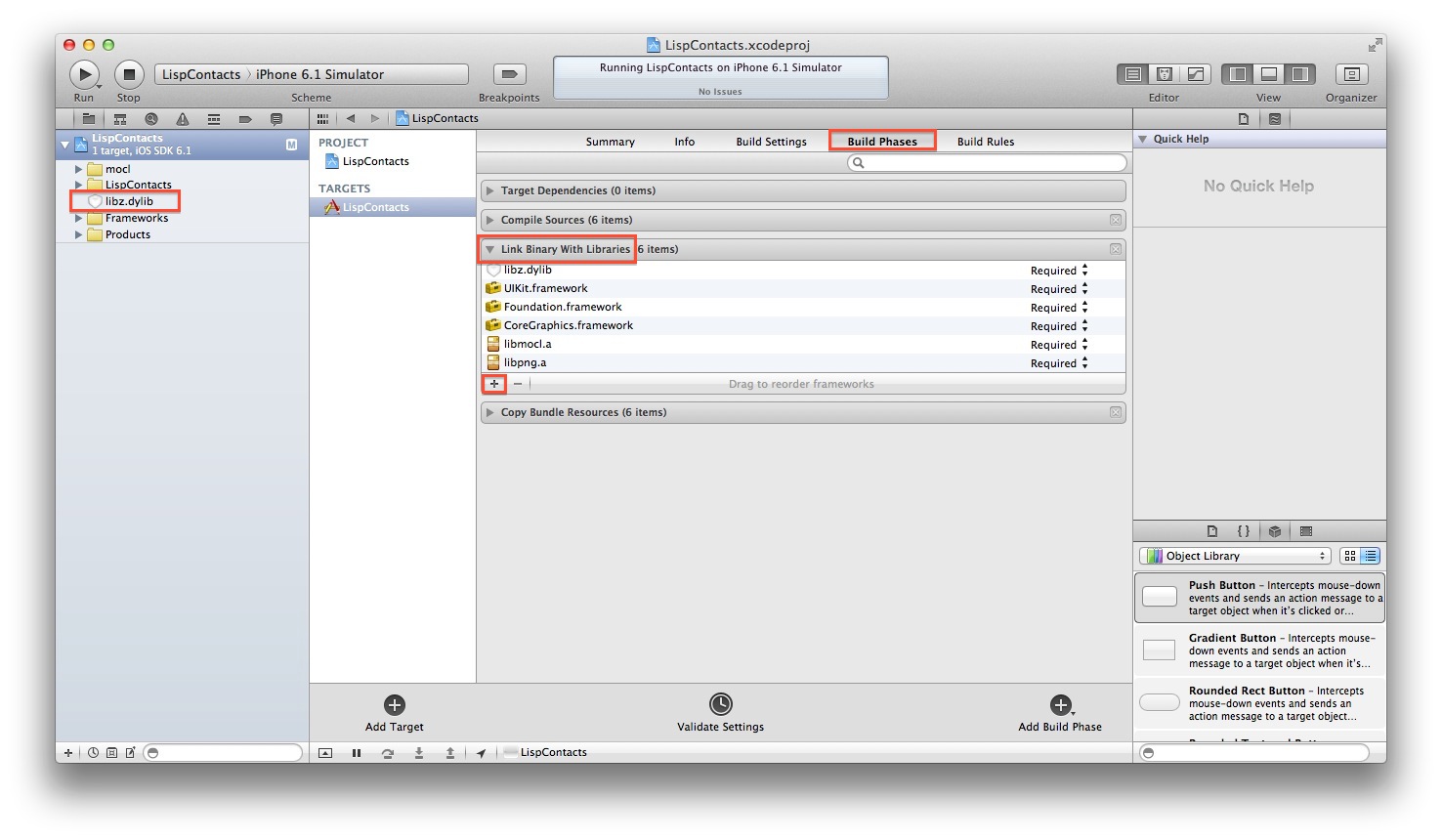Image resolution: width=1442 pixels, height=840 pixels.
Task: Show the Search navigator
Action: [x=151, y=119]
